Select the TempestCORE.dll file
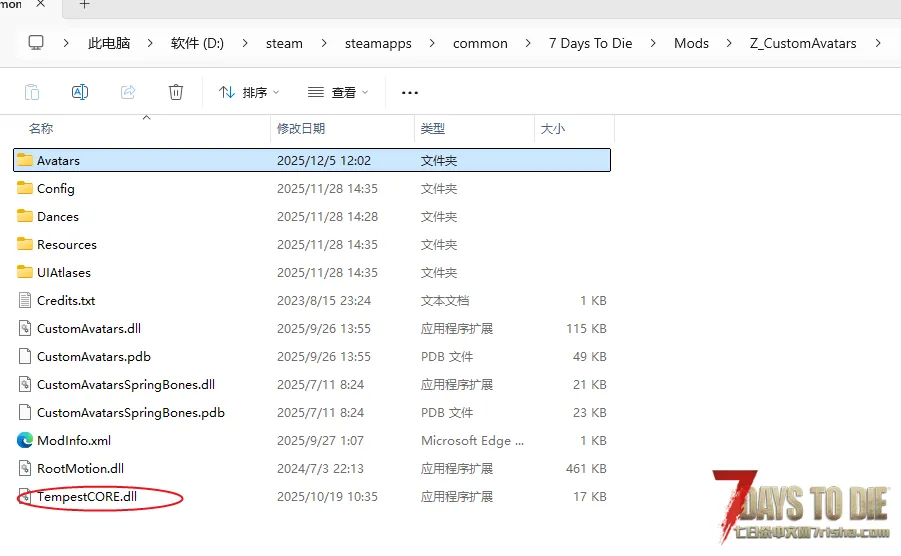Image resolution: width=901 pixels, height=556 pixels. pyautogui.click(x=86, y=496)
